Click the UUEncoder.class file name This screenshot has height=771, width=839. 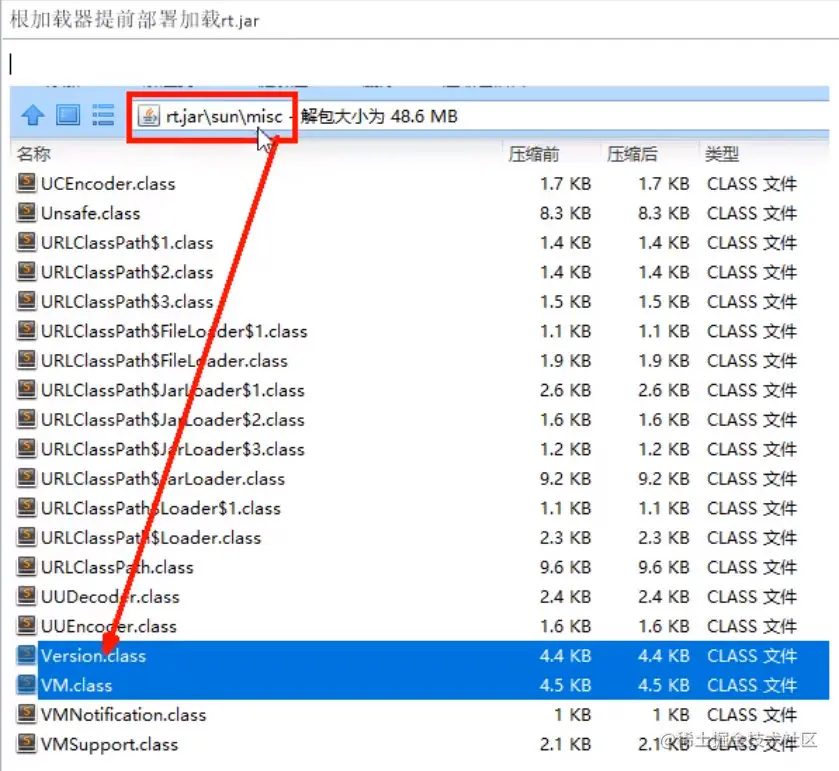(109, 627)
